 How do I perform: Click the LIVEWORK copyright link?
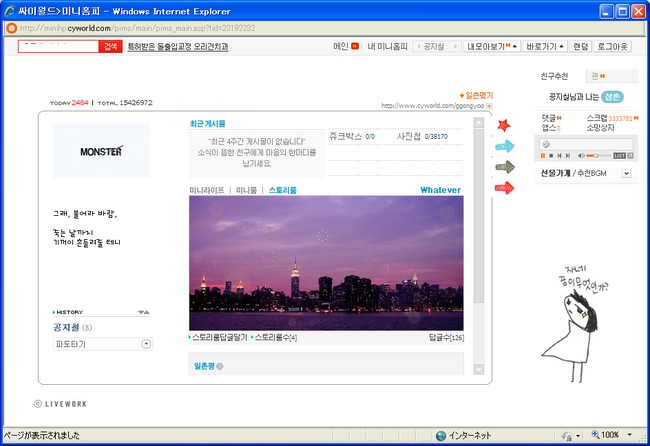[61, 404]
